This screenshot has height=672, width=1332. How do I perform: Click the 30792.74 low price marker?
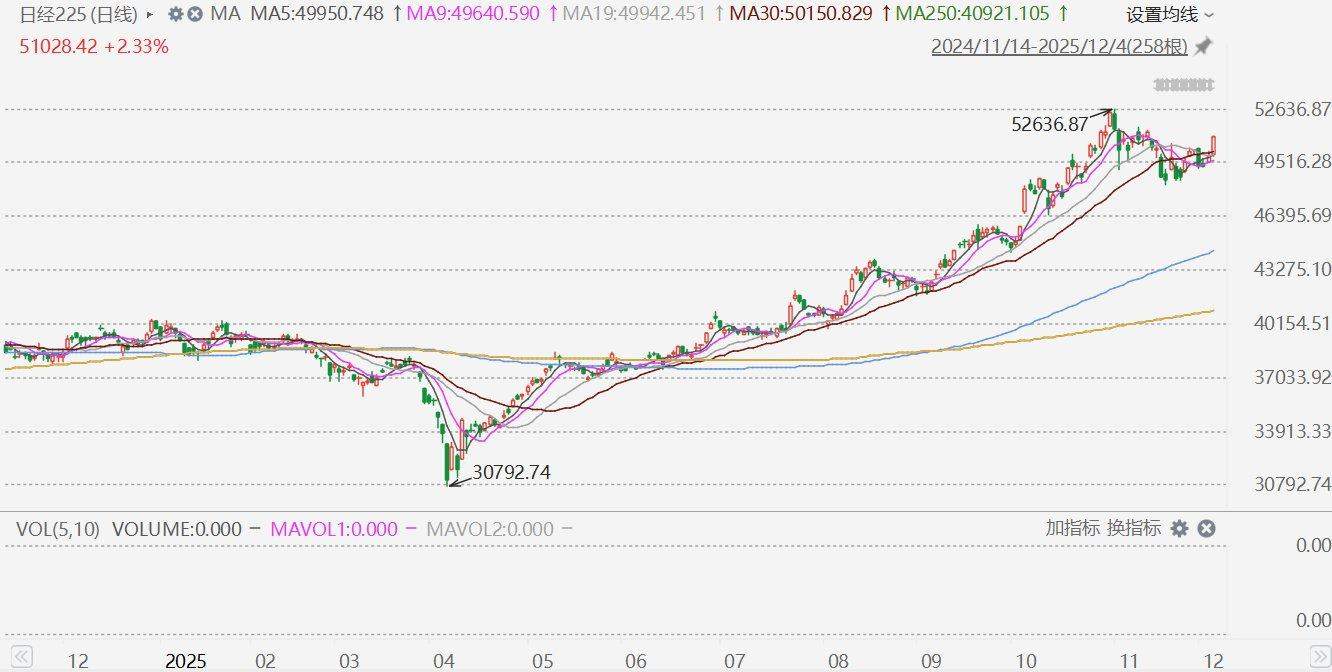click(x=512, y=472)
